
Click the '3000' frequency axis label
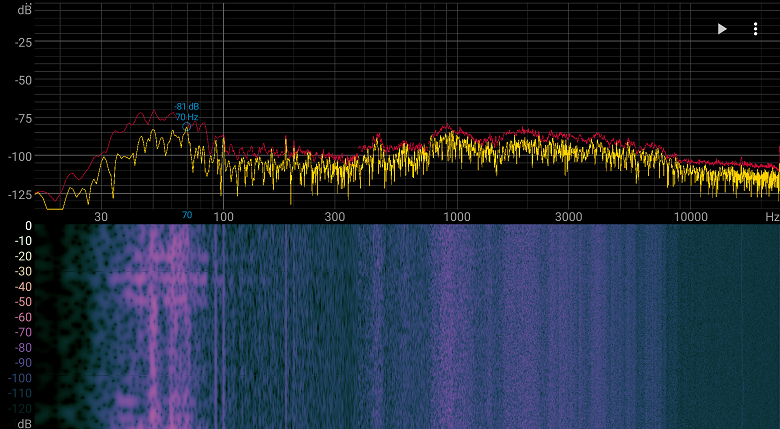(568, 216)
